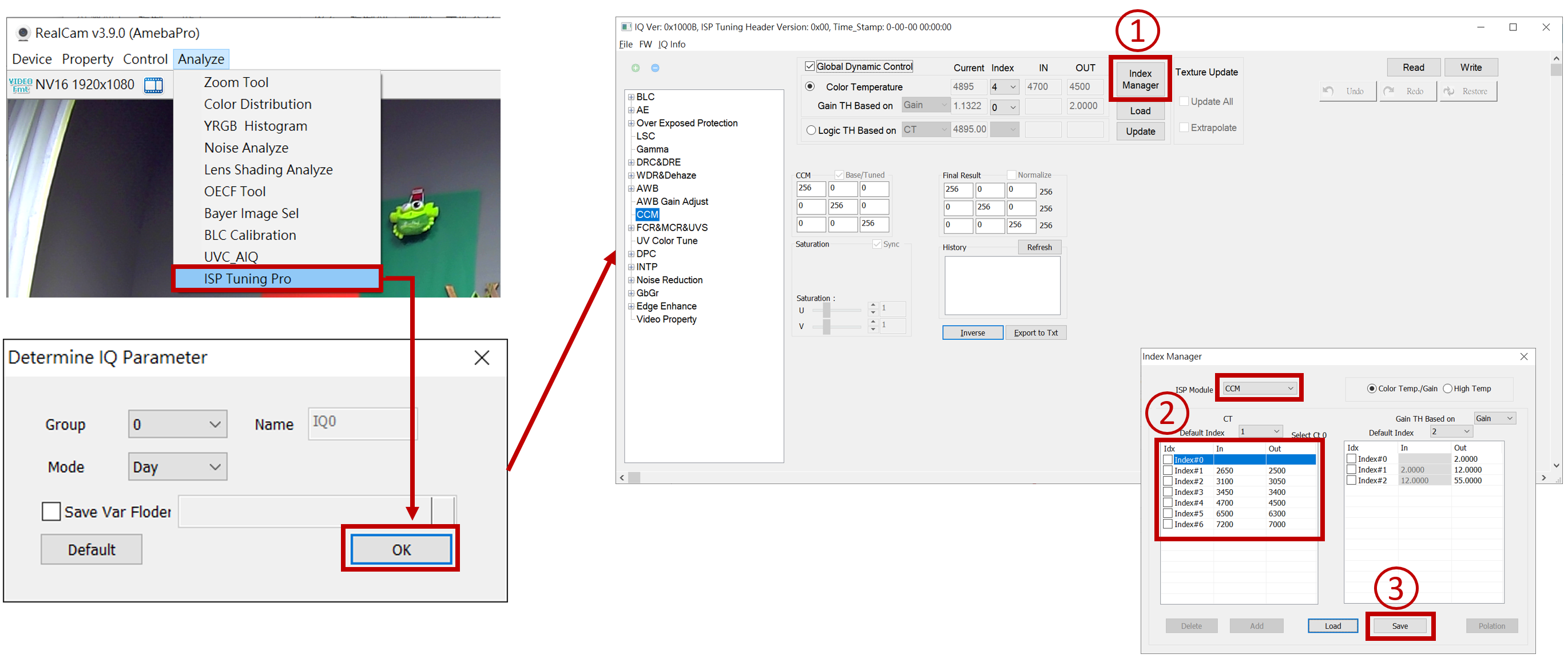Screen dimensions: 1568x658
Task: Click the filmstrip icon after 1920x1080
Action: [x=153, y=85]
